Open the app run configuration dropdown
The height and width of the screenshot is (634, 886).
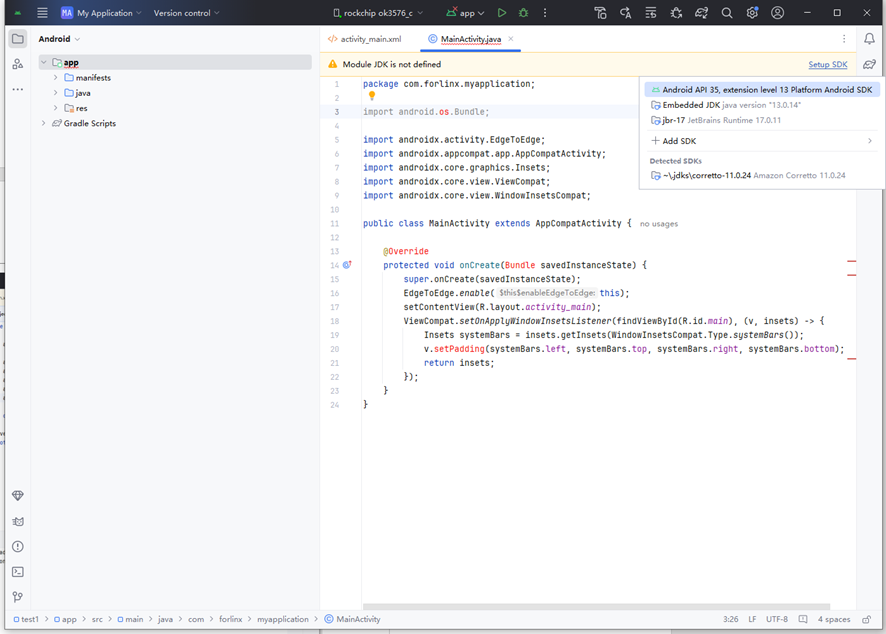[x=466, y=13]
